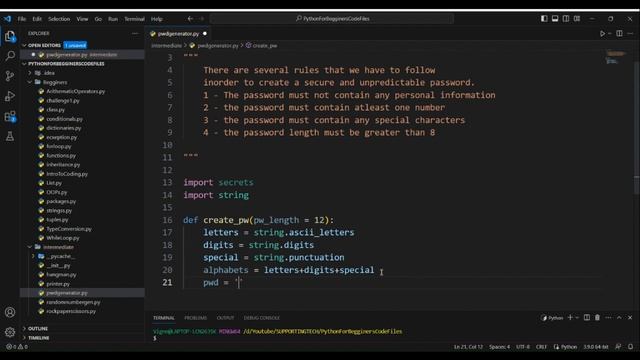The image size is (640, 360).
Task: Collapse the PYTHONFORBEGGINERSCODEFILES root folder
Action: 24,64
